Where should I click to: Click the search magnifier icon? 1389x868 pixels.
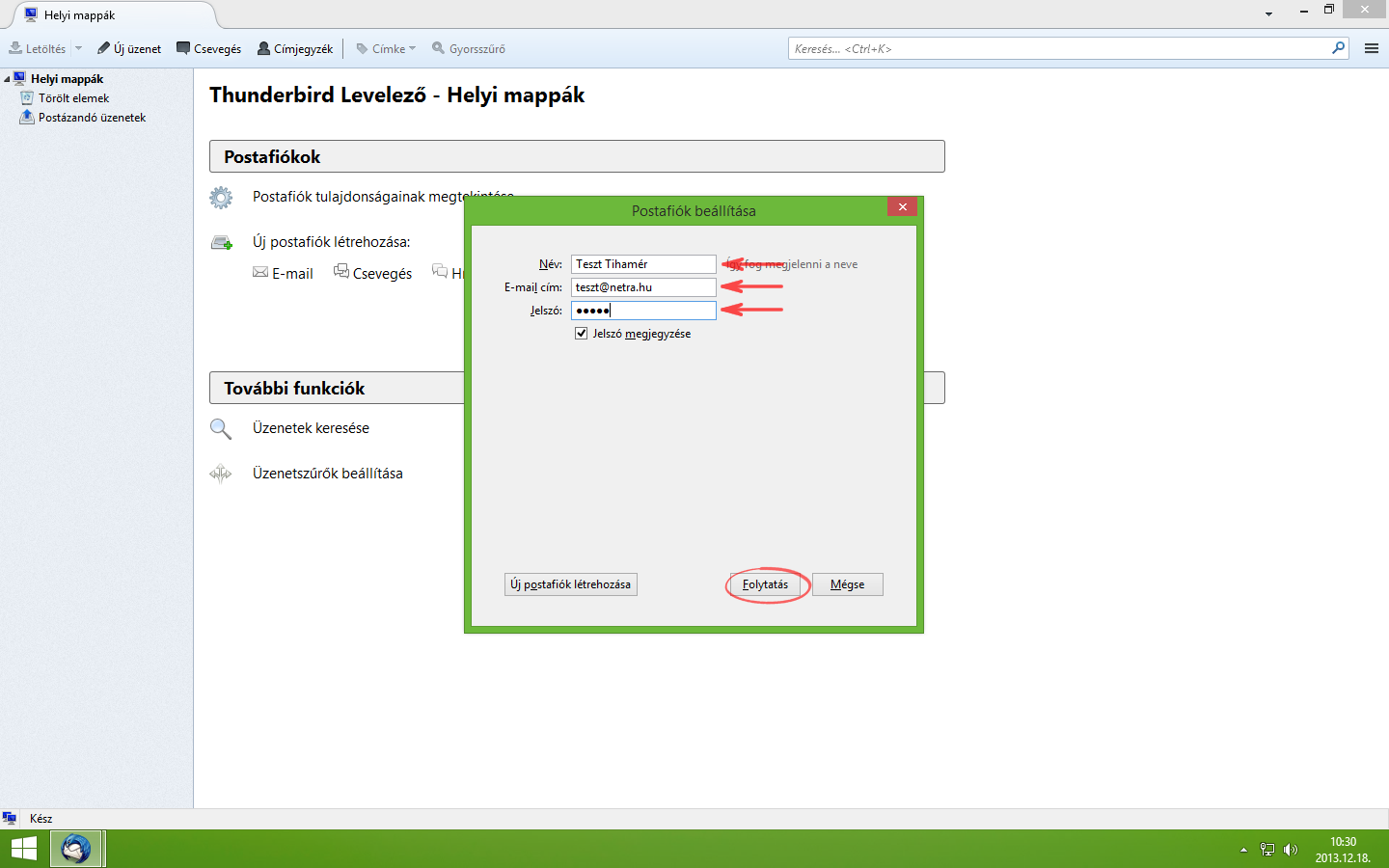pos(1338,48)
